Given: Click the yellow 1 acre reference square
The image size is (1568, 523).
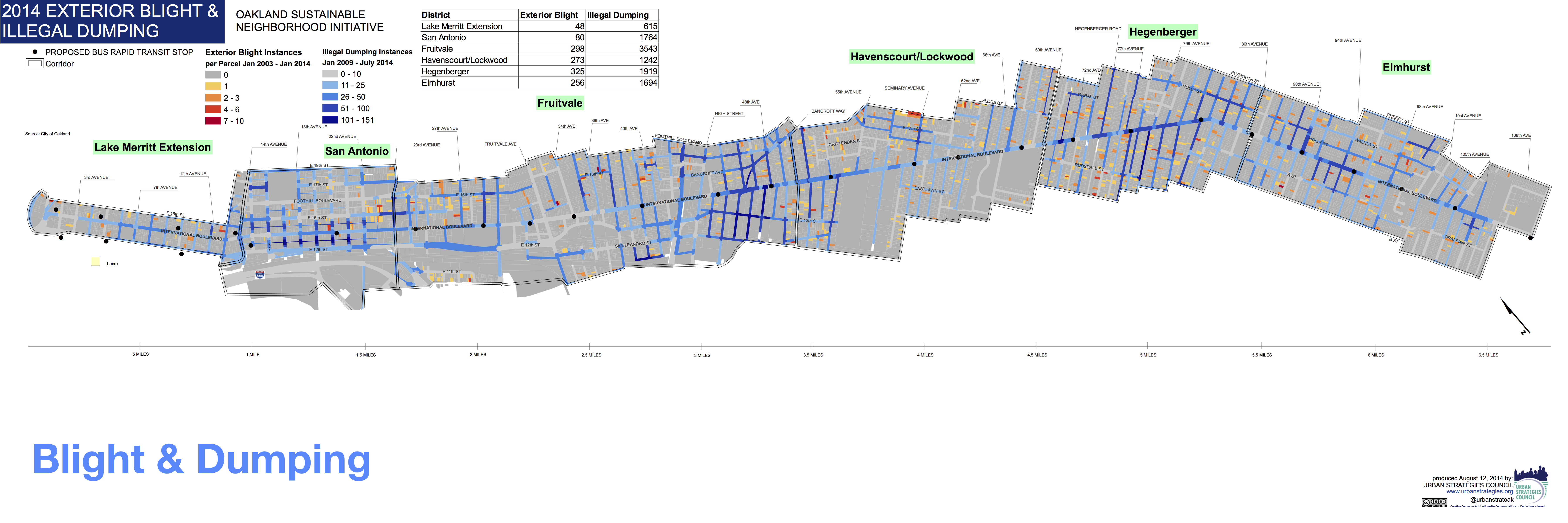Looking at the screenshot, I should (x=96, y=261).
